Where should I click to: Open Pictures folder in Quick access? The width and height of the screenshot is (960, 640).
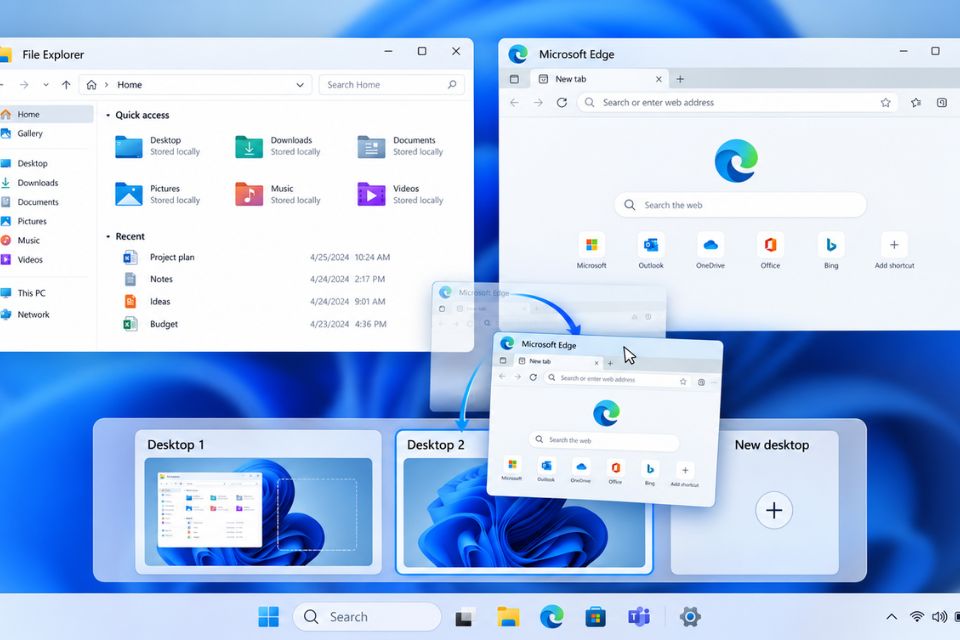click(x=158, y=195)
